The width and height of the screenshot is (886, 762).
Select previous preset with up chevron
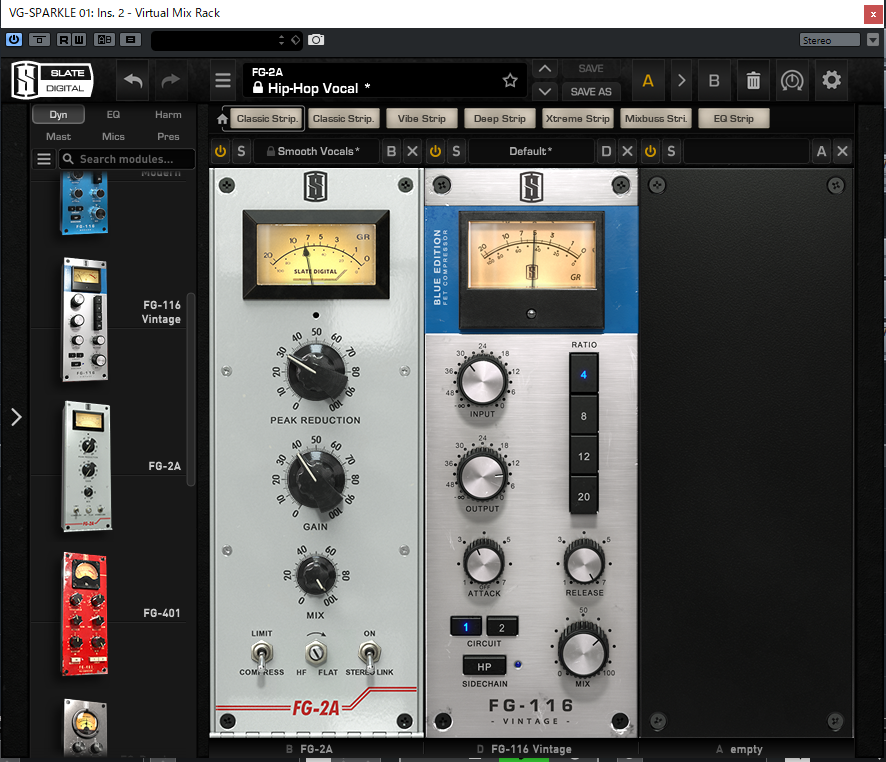coord(545,69)
